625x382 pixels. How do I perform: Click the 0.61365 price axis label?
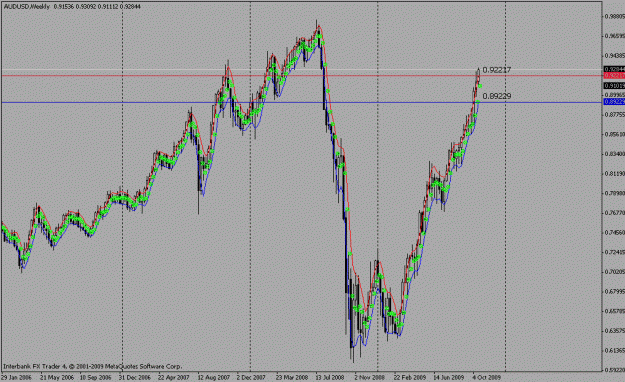(x=615, y=350)
